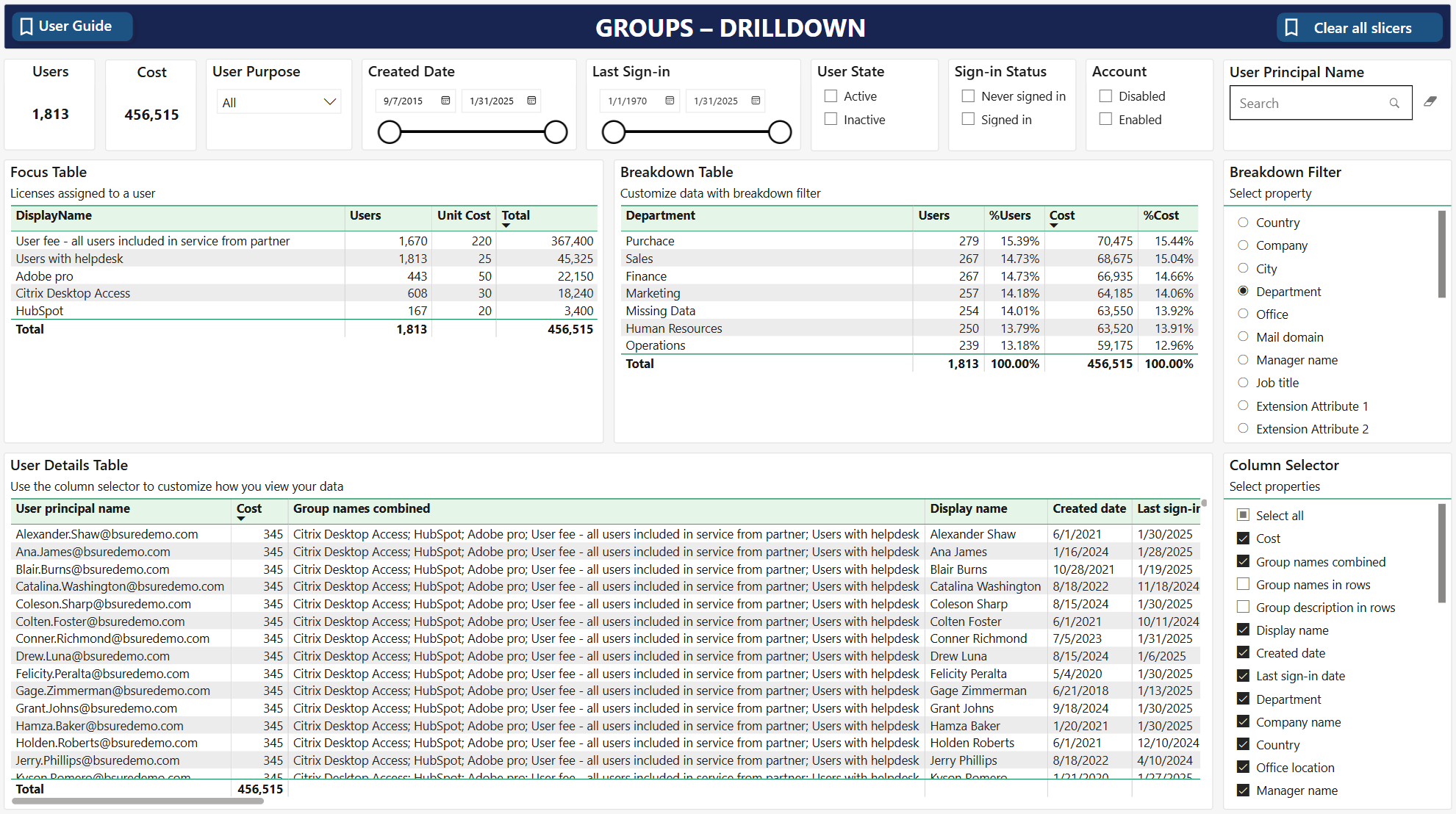The width and height of the screenshot is (1456, 814).
Task: Click the User Guide bookmark icon
Action: (26, 26)
